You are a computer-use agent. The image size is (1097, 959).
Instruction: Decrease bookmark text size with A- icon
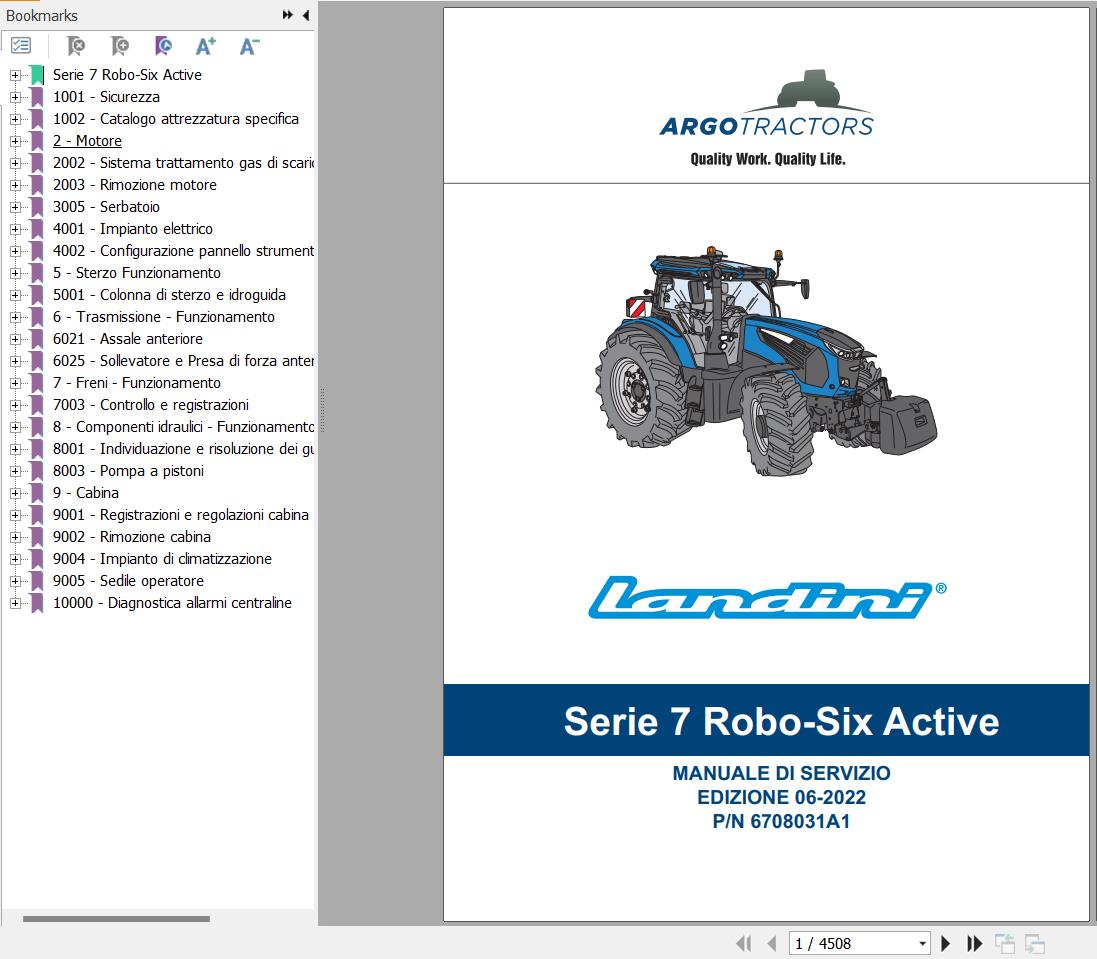coord(248,45)
